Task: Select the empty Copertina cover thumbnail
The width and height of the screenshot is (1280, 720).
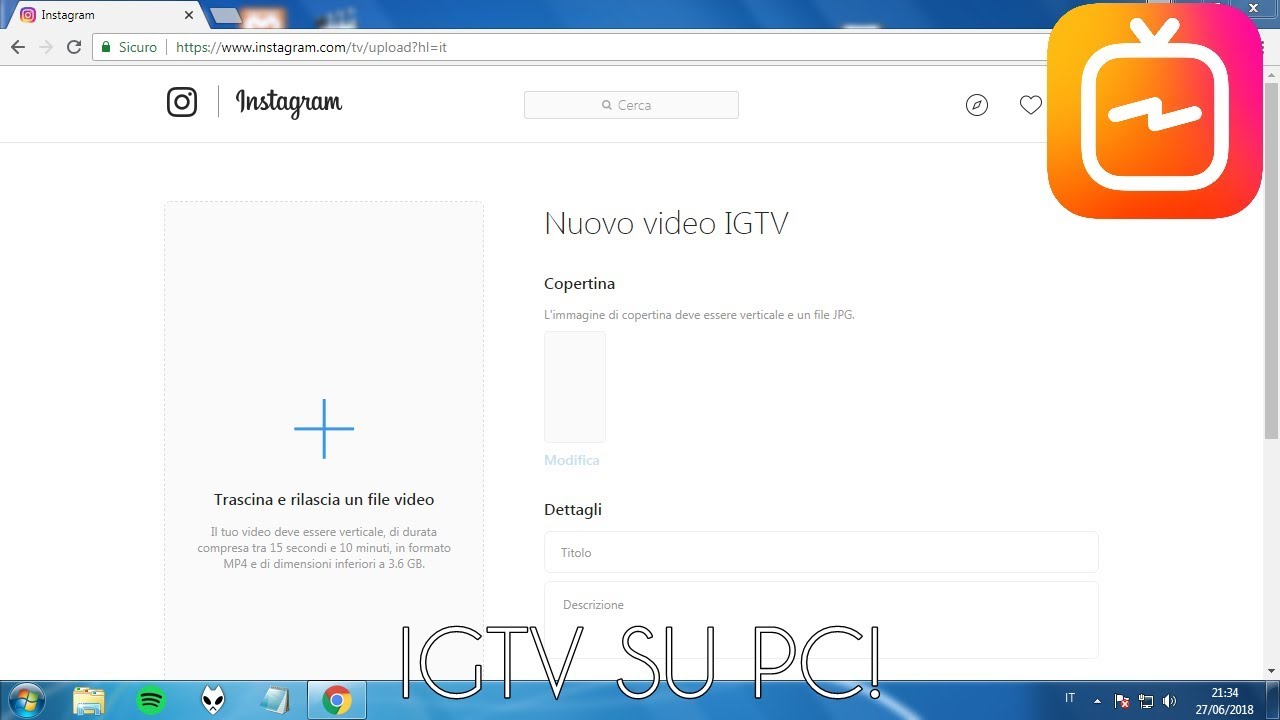Action: [x=575, y=387]
